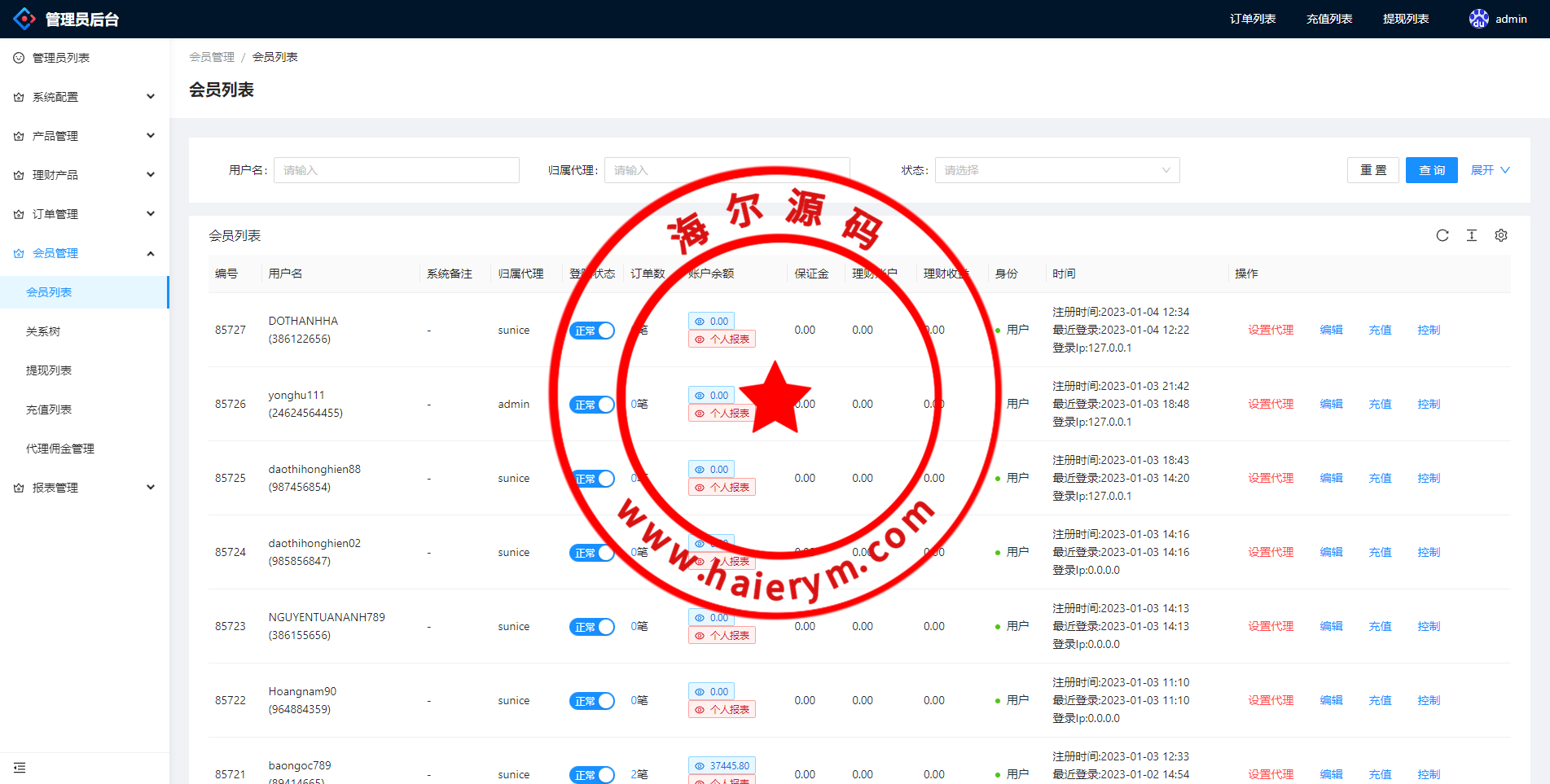Toggle login status switch for user 85727
The width and height of the screenshot is (1550, 784).
click(591, 331)
